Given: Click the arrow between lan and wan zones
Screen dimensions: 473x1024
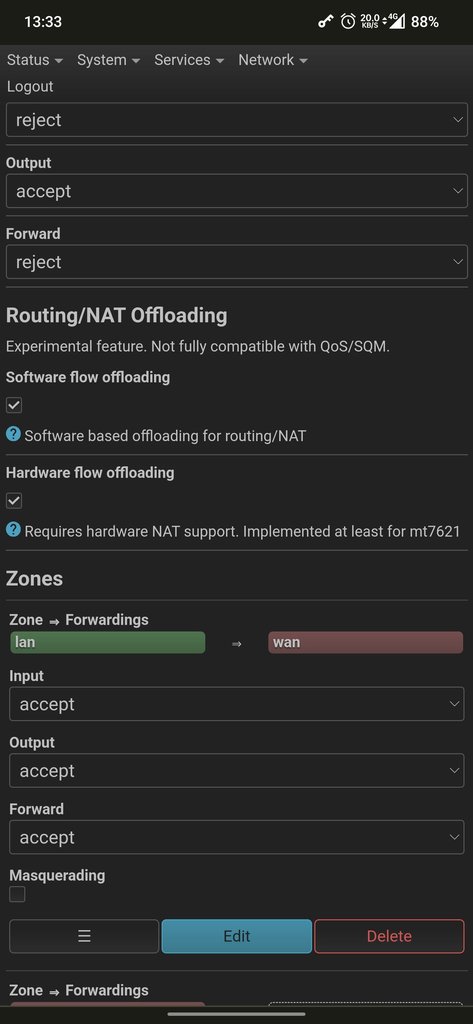Looking at the screenshot, I should tap(236, 643).
